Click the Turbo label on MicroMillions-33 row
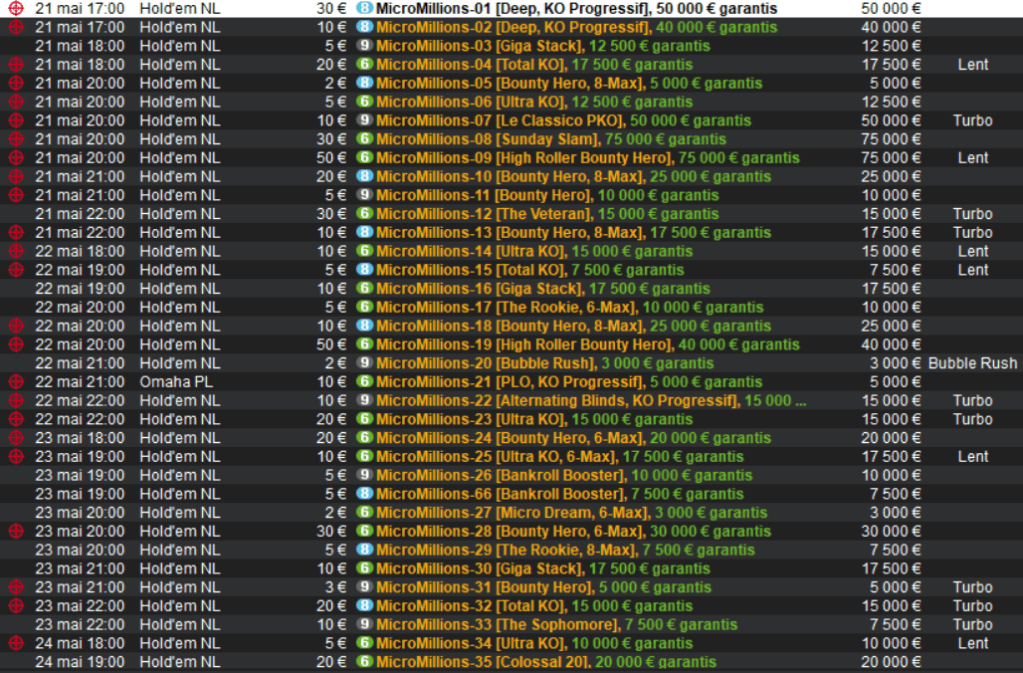 click(x=972, y=625)
